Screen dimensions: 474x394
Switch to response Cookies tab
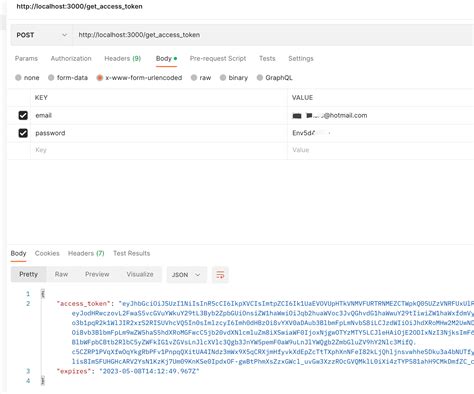[x=47, y=253]
